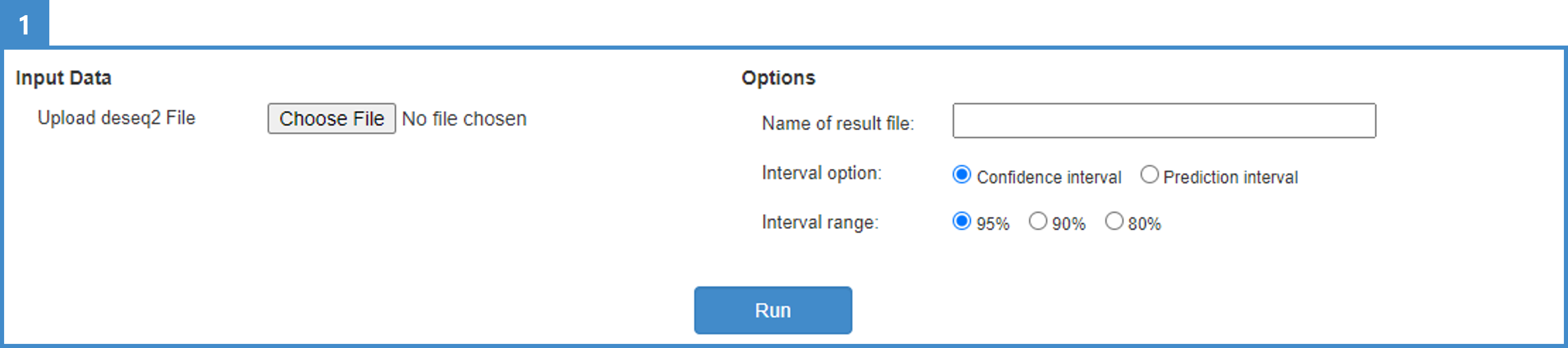Viewport: 1568px width, 348px height.
Task: Click the 'Options' section heading
Action: pyautogui.click(x=778, y=78)
